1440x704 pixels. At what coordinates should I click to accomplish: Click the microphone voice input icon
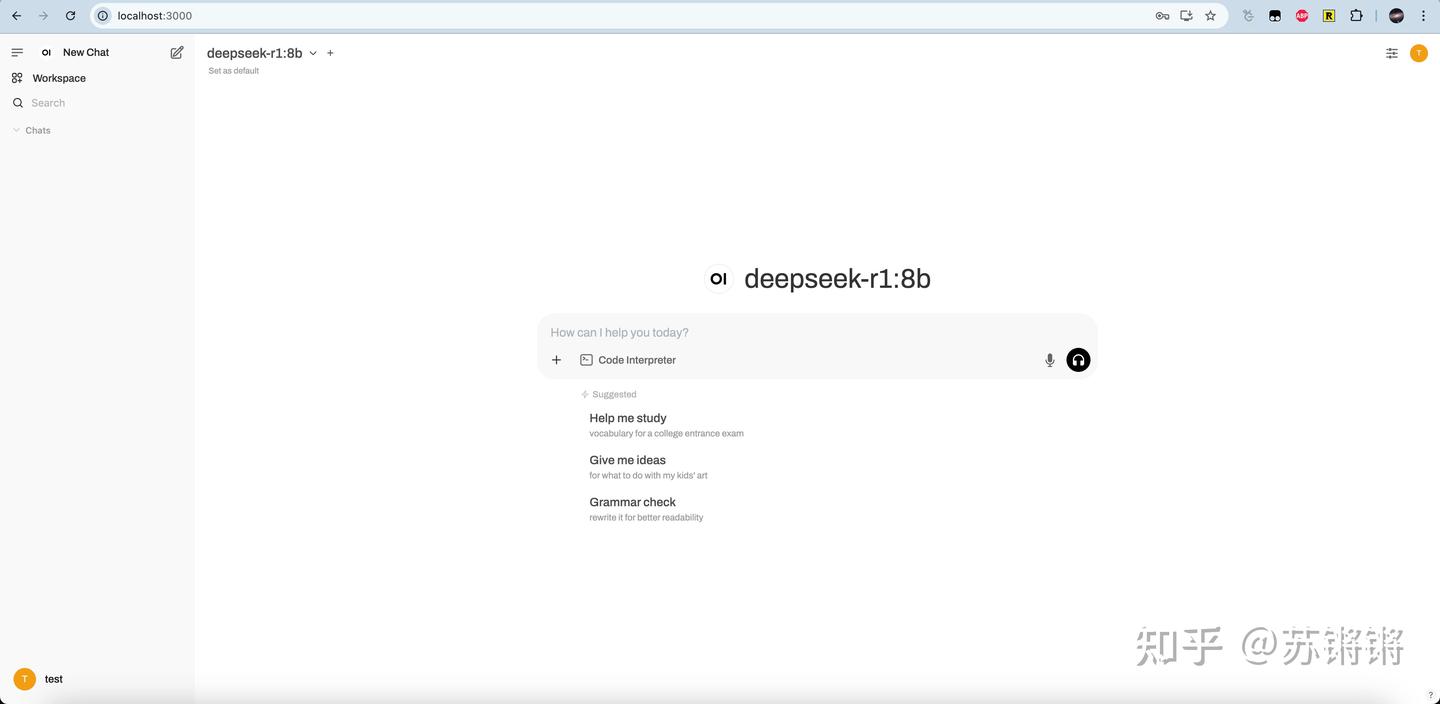point(1050,360)
